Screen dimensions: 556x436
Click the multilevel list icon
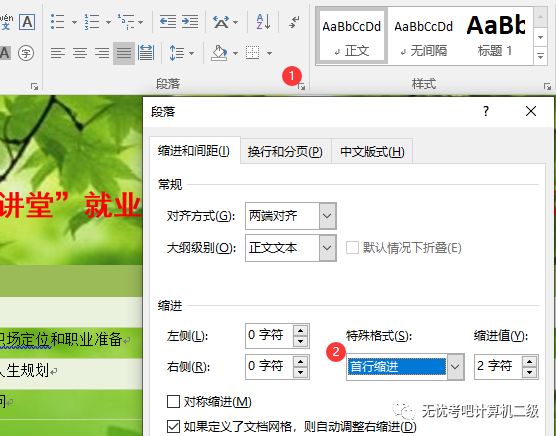[126, 22]
